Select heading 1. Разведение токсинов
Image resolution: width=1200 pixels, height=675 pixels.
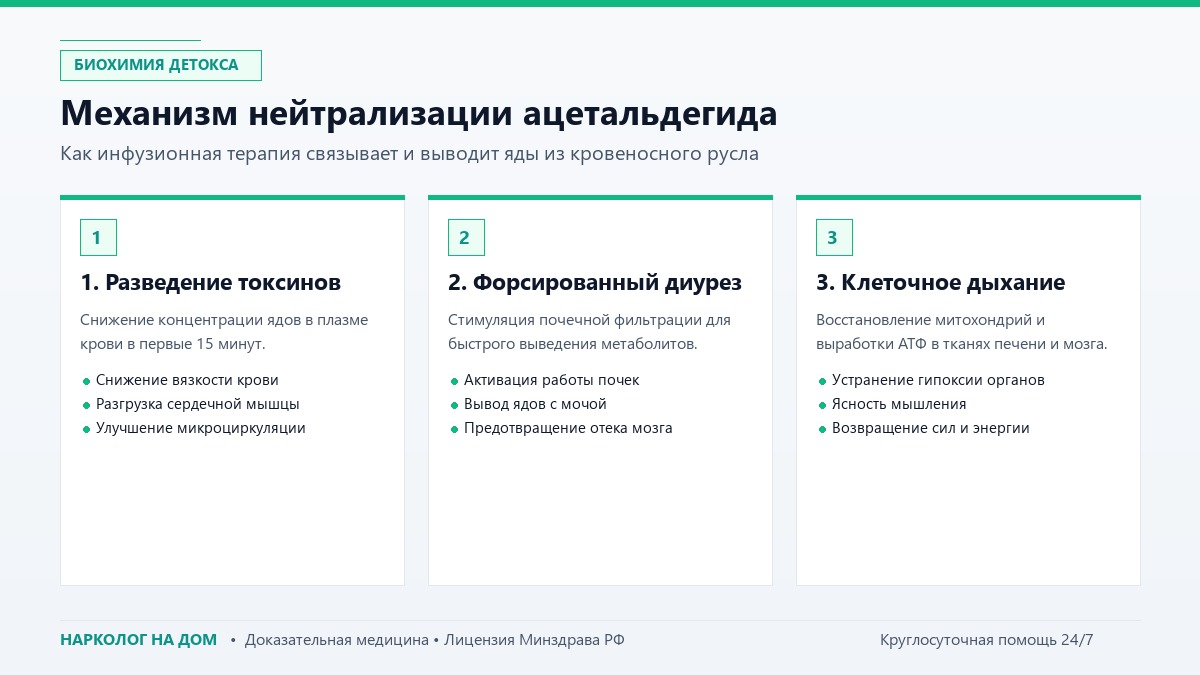211,283
